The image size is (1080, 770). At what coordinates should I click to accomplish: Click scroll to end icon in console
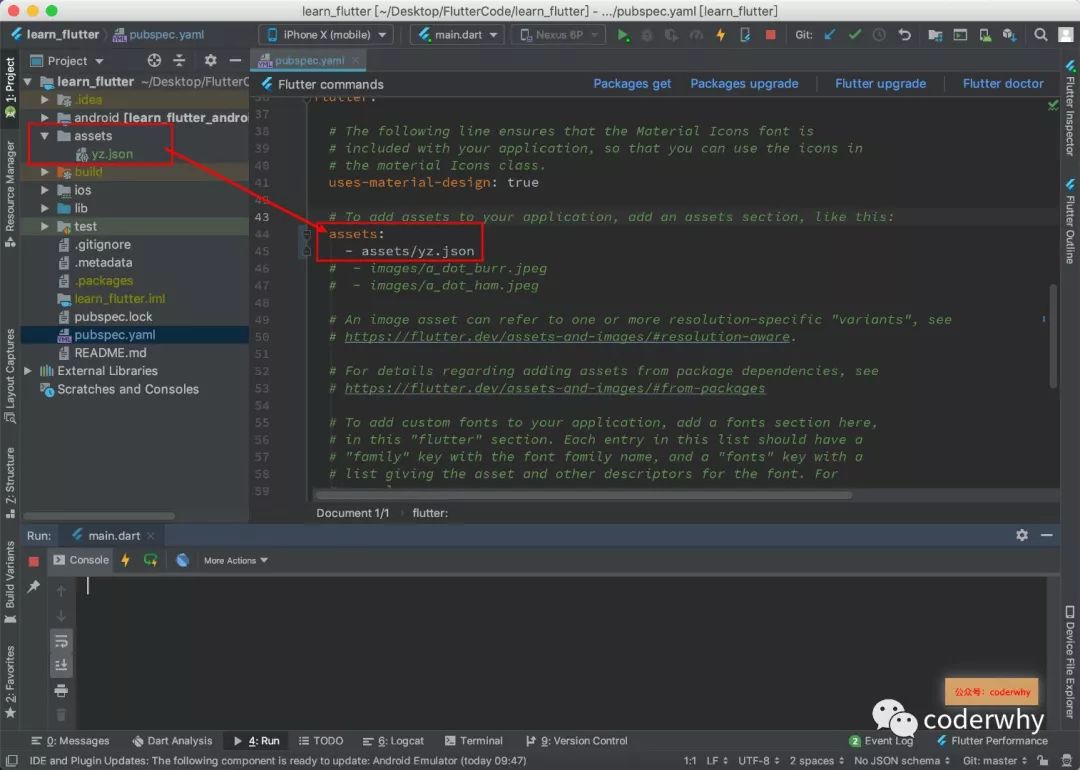(61, 665)
